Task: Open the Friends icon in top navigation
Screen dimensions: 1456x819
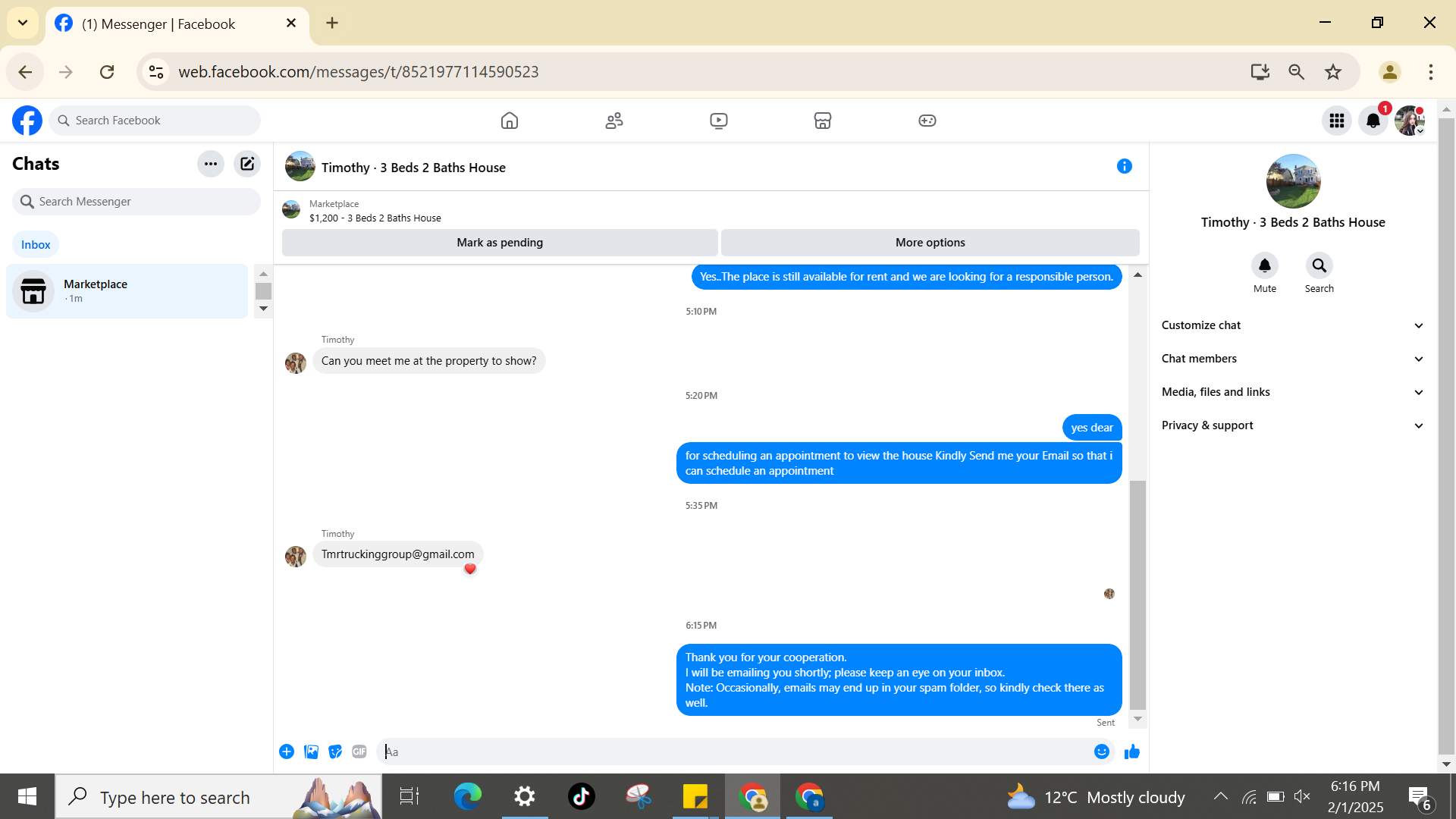Action: pos(614,121)
